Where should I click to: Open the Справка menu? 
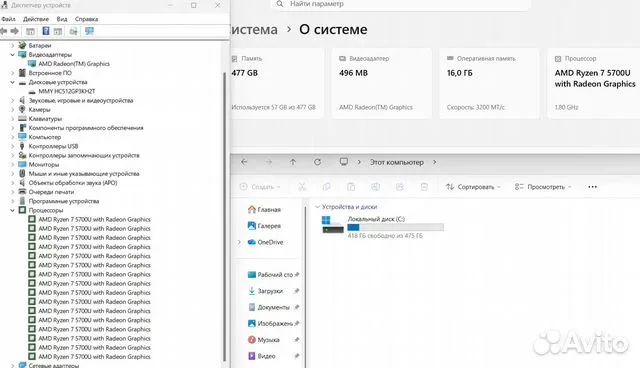click(86, 19)
